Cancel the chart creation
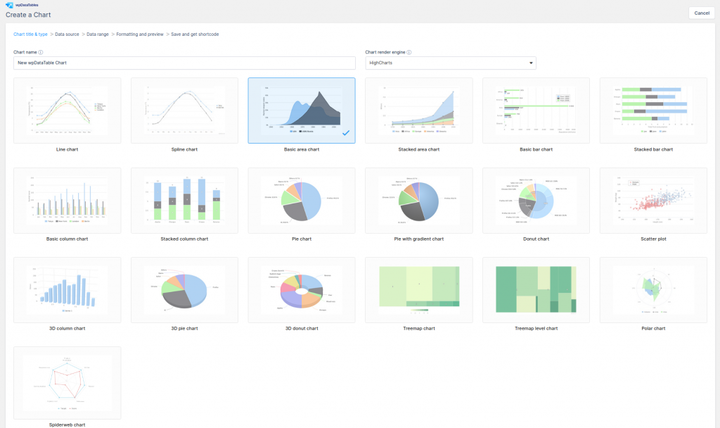The image size is (720, 428). 701,13
